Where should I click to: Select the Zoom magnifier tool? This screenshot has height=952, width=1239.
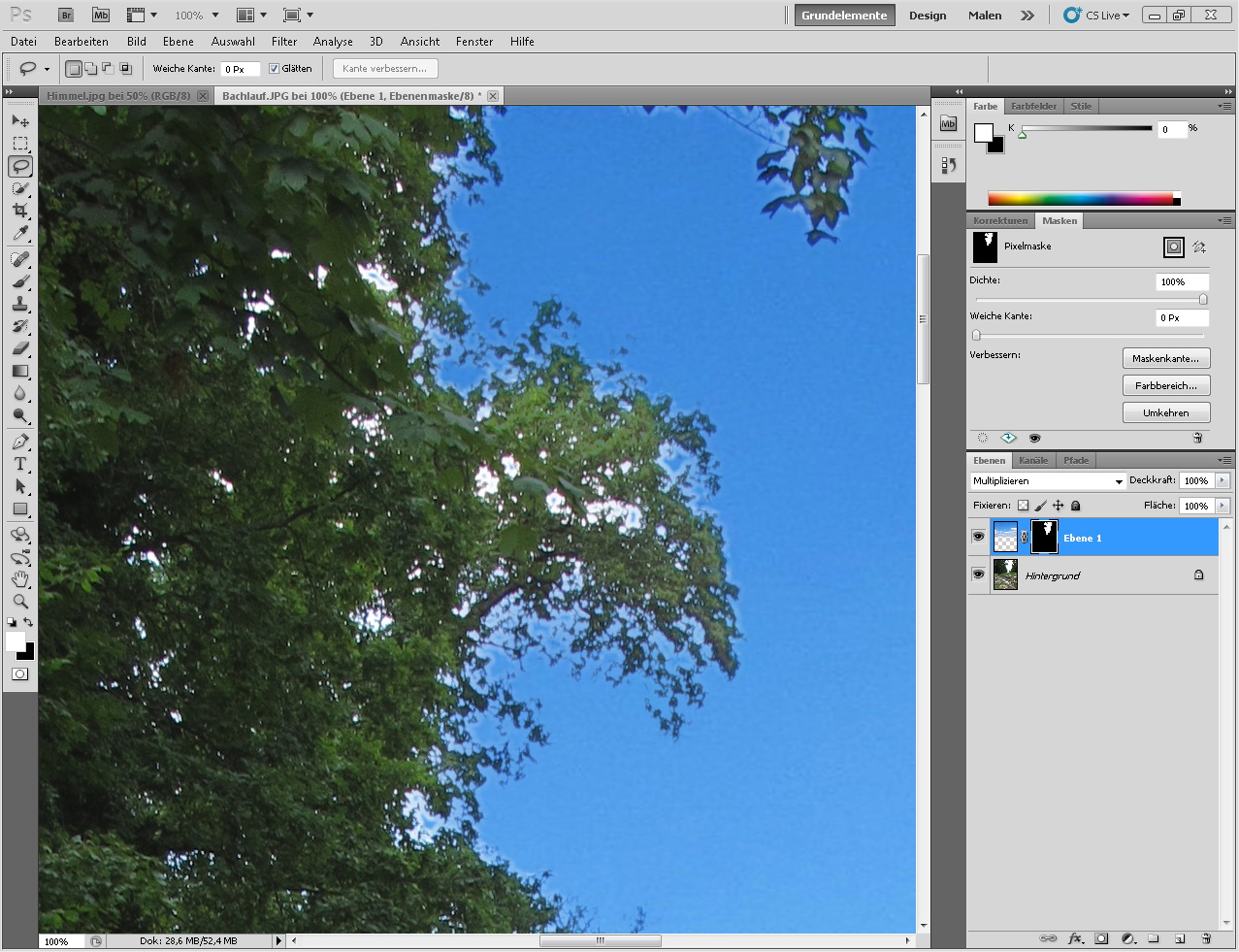coord(19,602)
